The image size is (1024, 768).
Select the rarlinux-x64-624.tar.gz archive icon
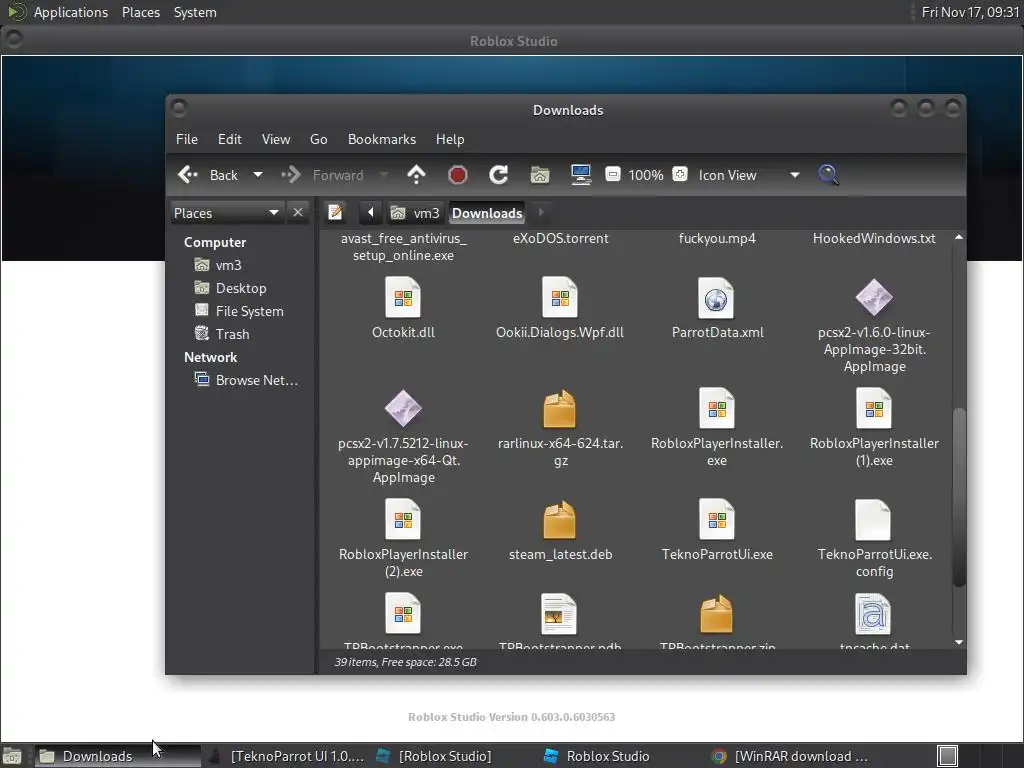coord(560,409)
